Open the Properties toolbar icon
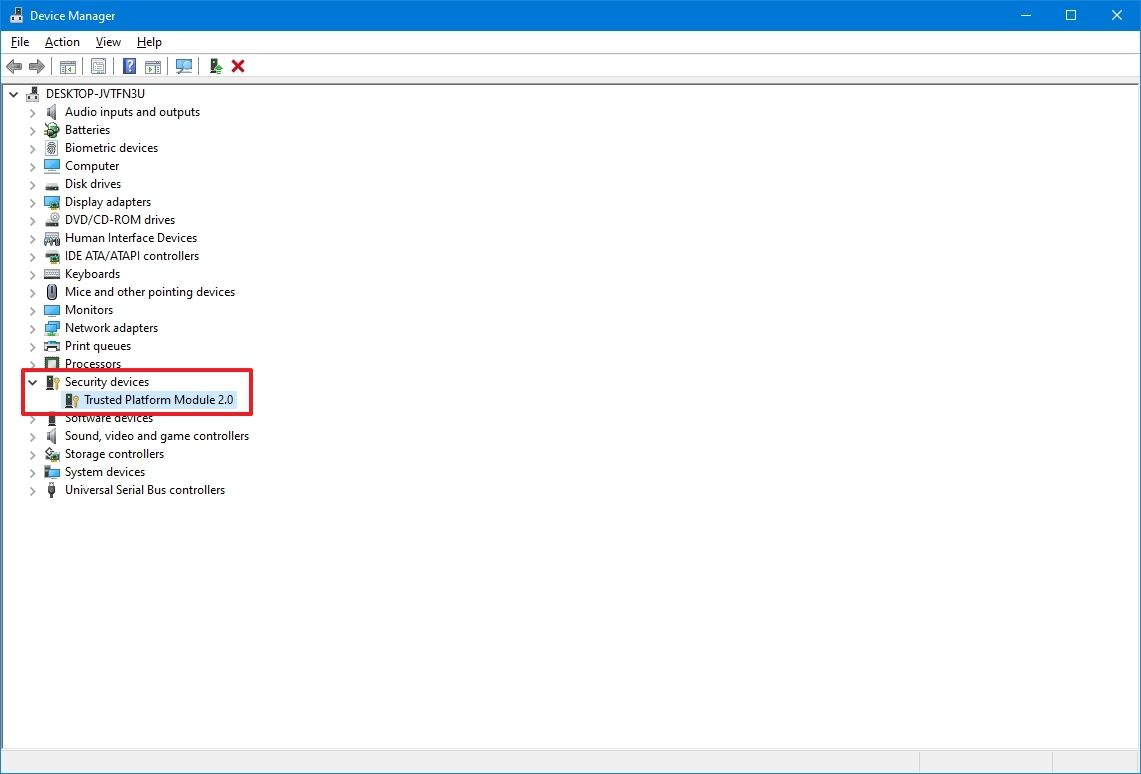The width and height of the screenshot is (1141, 774). point(98,66)
